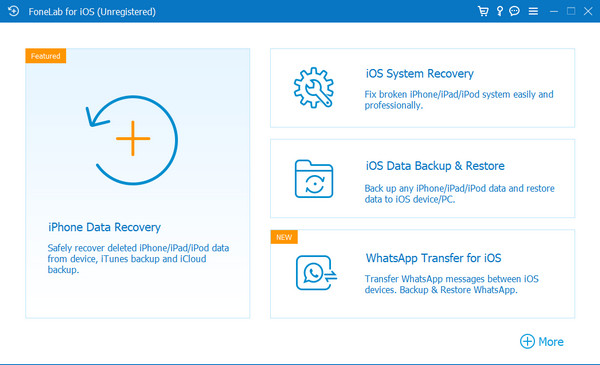
Task: Click the More link
Action: [551, 342]
